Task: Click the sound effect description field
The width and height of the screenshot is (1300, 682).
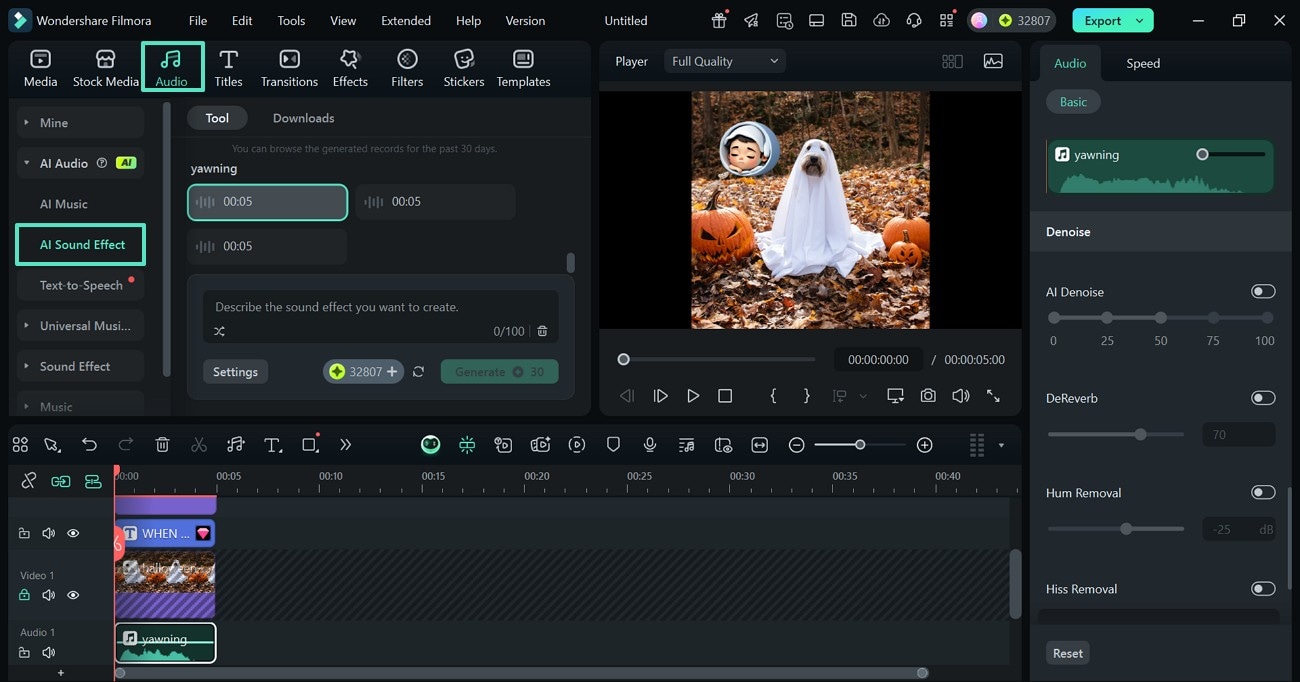Action: (x=380, y=307)
